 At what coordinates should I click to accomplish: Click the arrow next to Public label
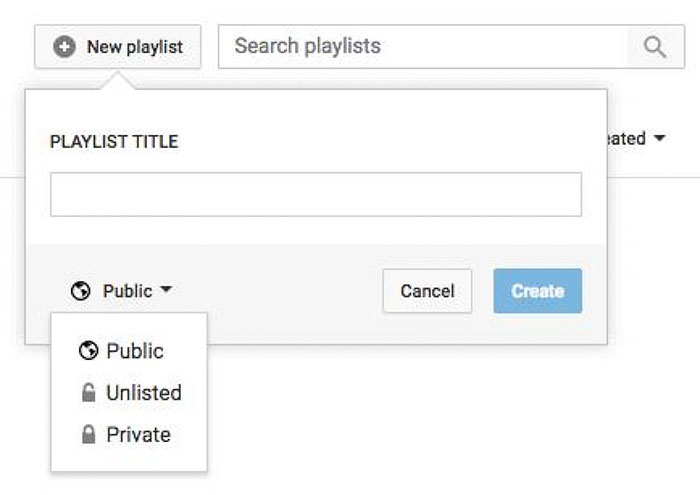(166, 290)
